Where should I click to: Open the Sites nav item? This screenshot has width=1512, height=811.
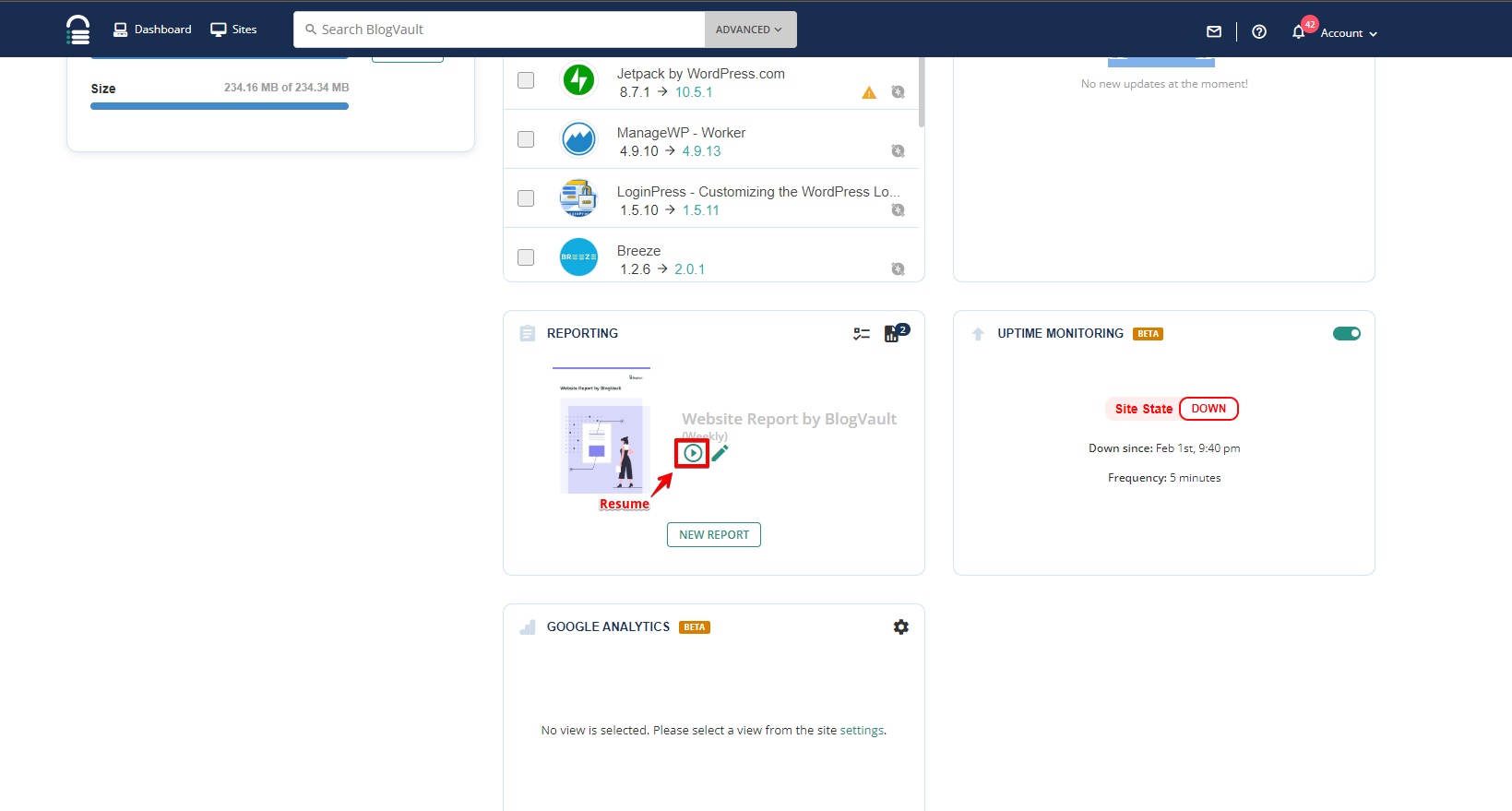coord(233,30)
